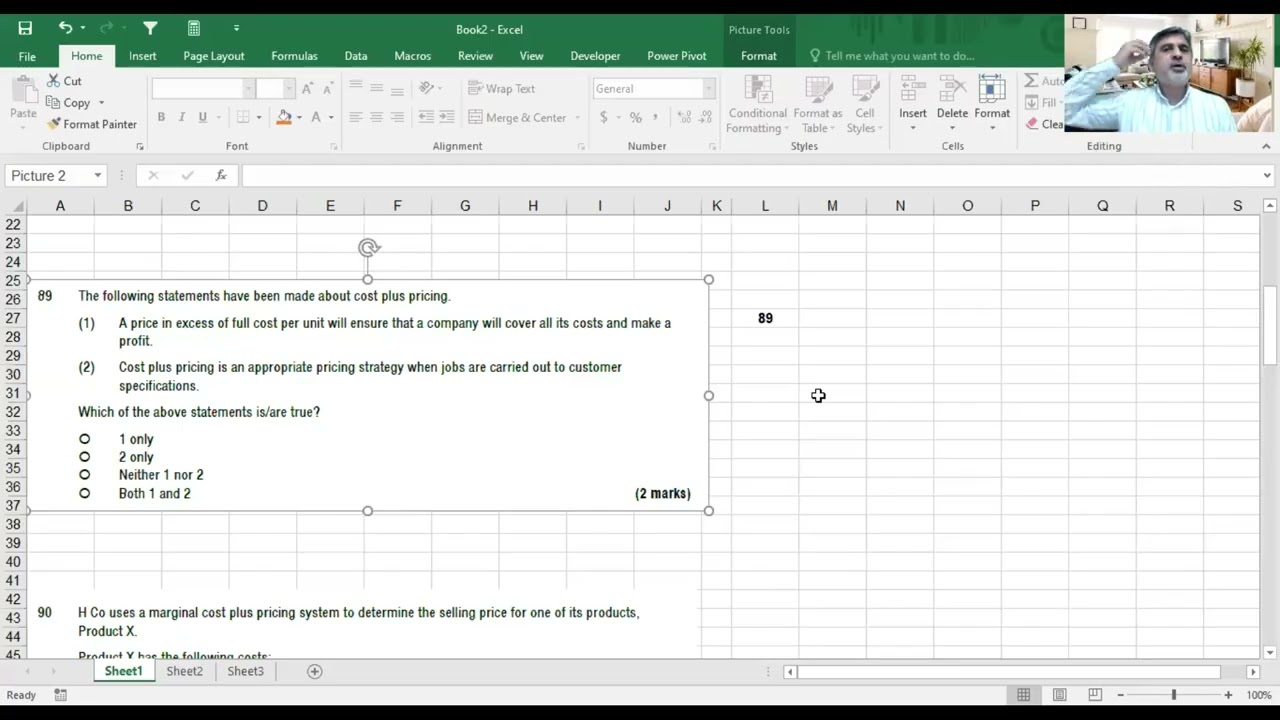
Task: Collapse the ribbon with the chevron arrow
Action: 1266,146
